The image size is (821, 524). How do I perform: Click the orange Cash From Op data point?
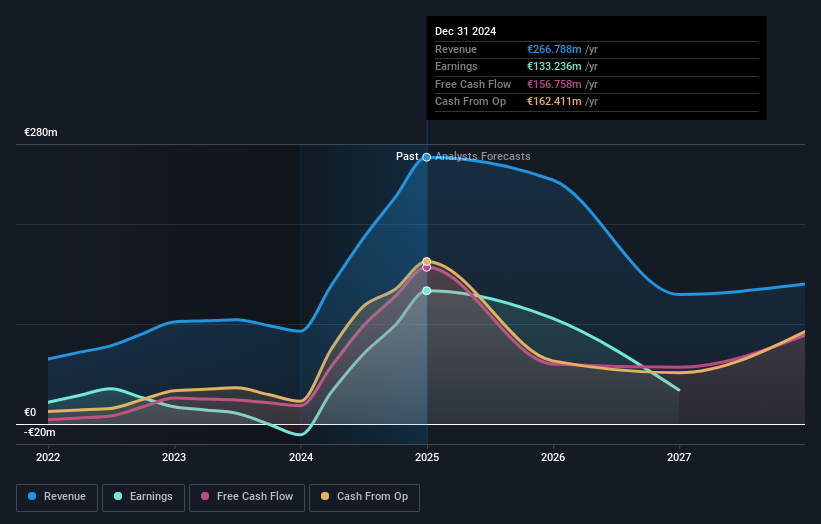coord(427,261)
